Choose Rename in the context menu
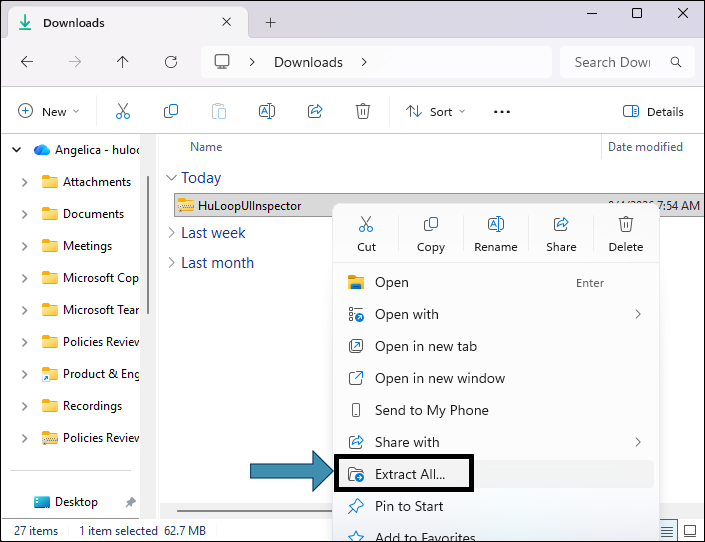Image resolution: width=705 pixels, height=542 pixels. 495,234
